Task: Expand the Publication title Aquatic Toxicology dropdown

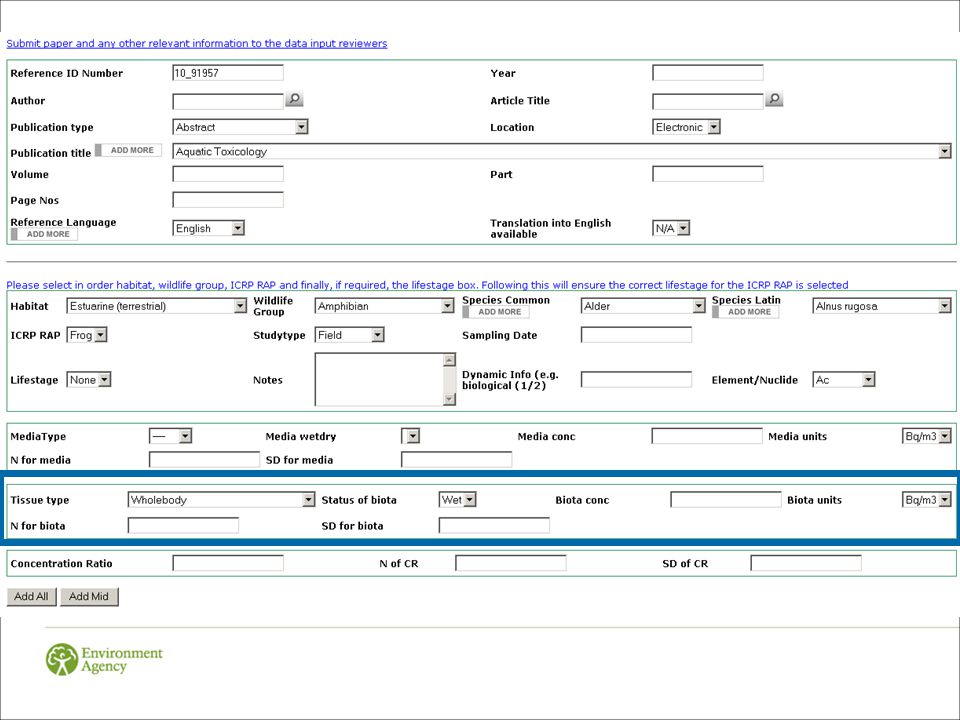Action: tap(562, 151)
